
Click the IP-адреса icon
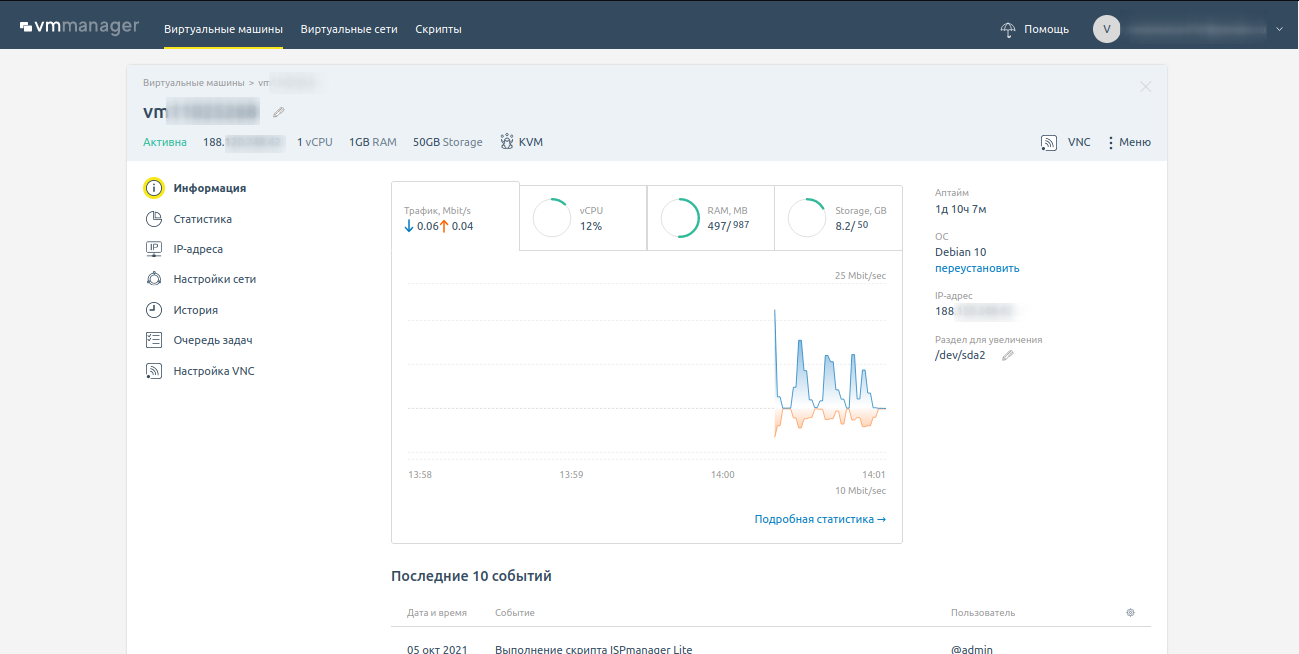click(154, 249)
